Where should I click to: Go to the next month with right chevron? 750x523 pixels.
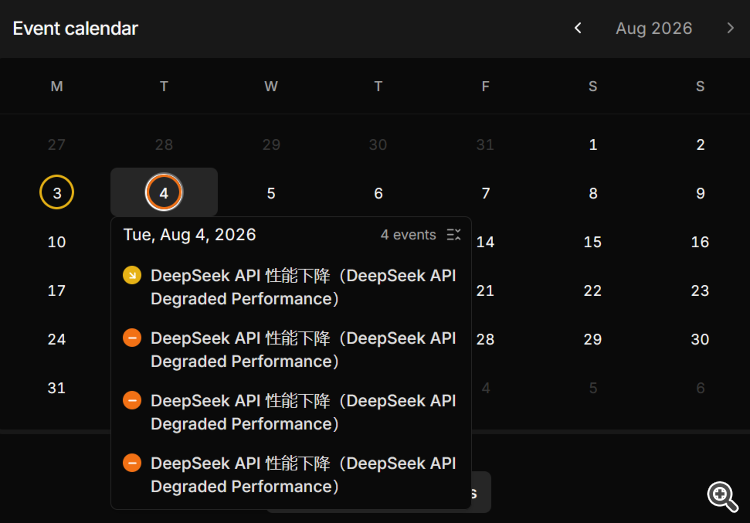(730, 28)
